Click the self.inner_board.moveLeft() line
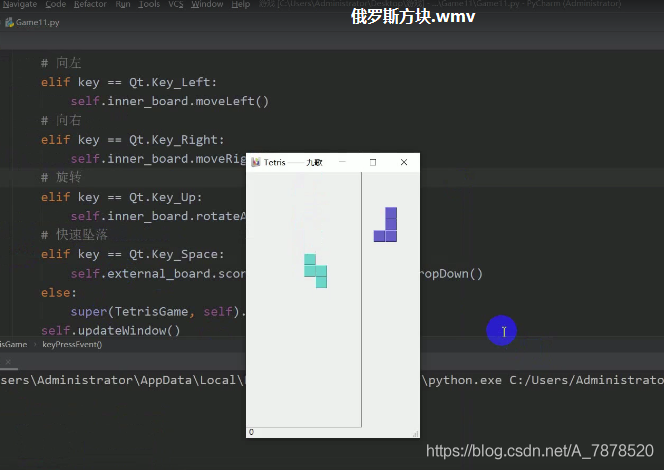 tap(169, 102)
